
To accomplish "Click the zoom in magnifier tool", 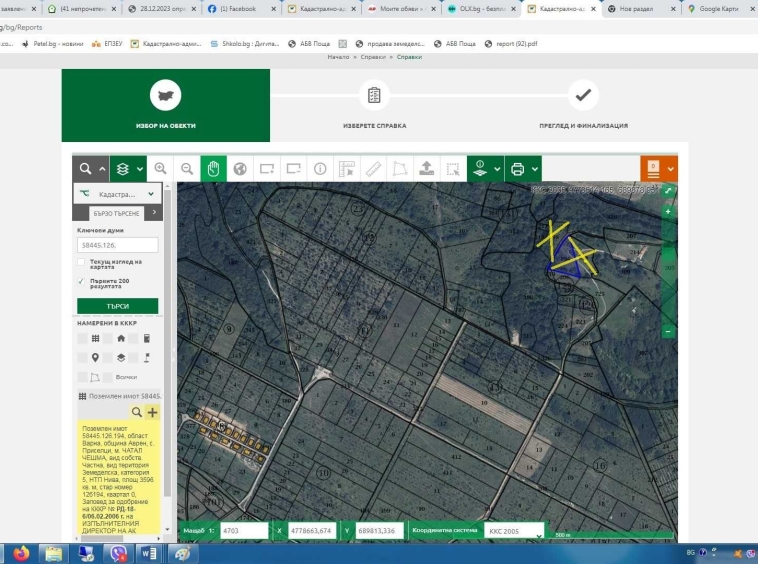I will (x=160, y=169).
